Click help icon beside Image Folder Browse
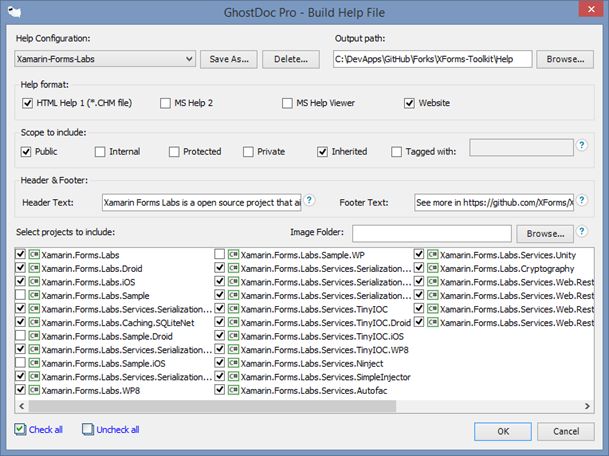The height and width of the screenshot is (456, 609). pos(582,233)
